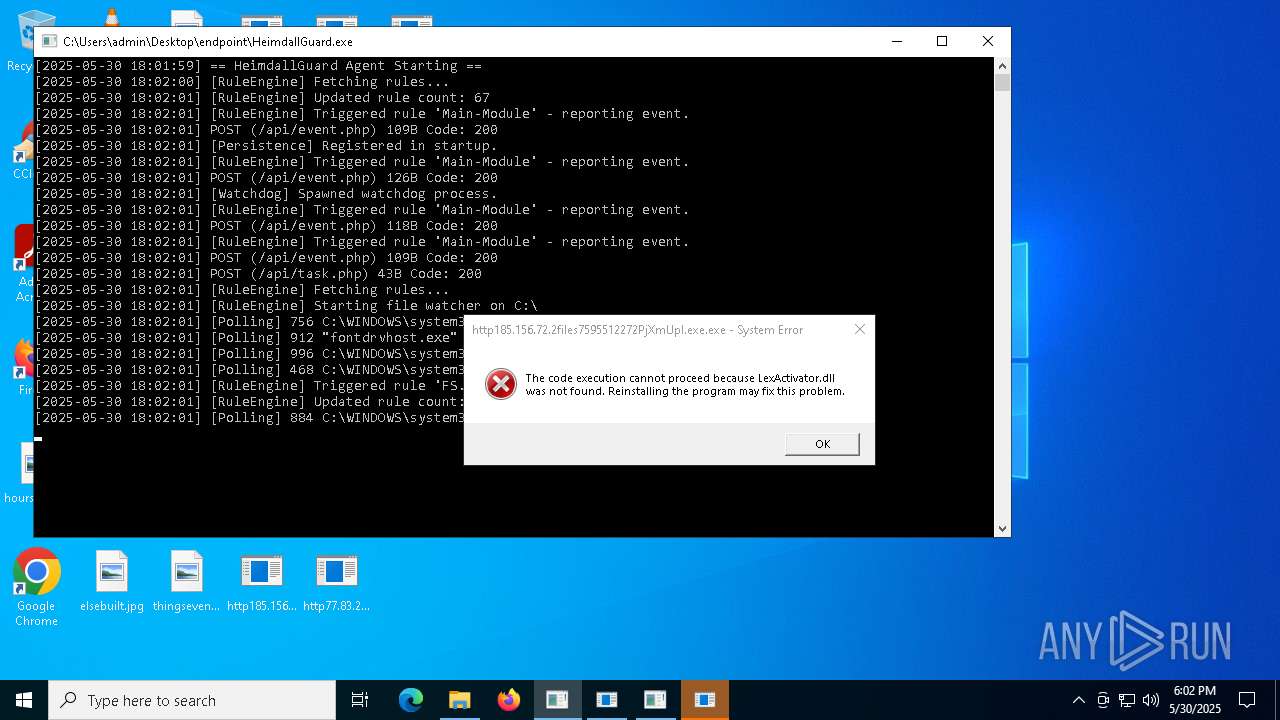Close the System Error dialog

859,330
